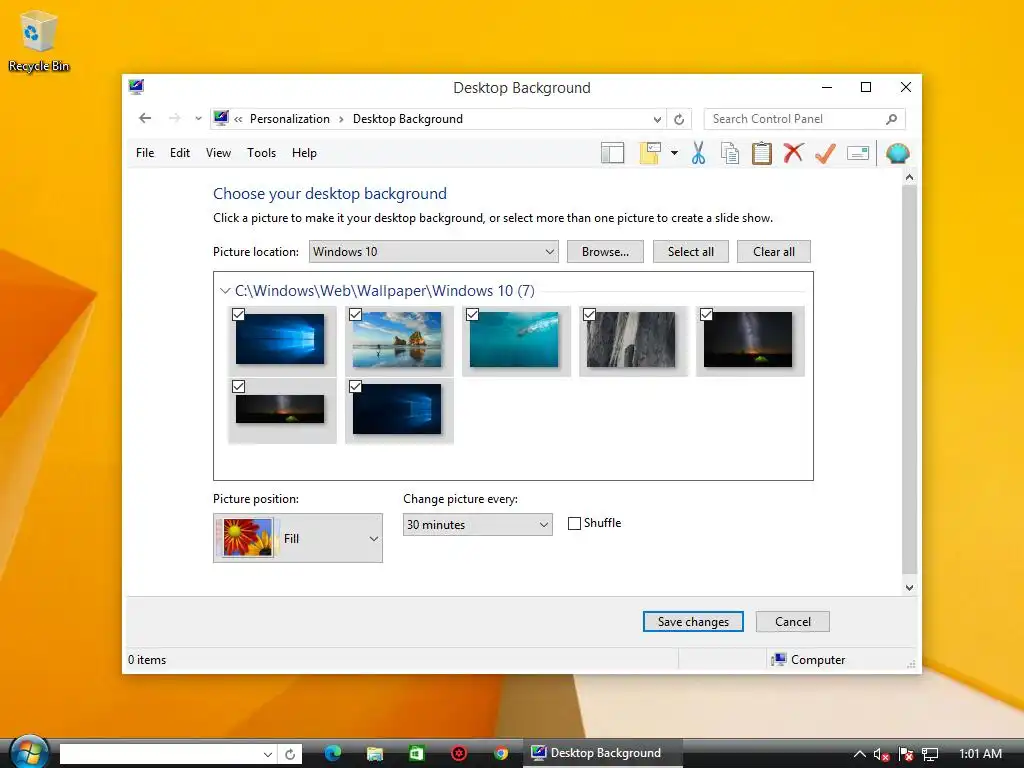Uncheck the wide night tent wallpaper checkbox

tap(238, 387)
